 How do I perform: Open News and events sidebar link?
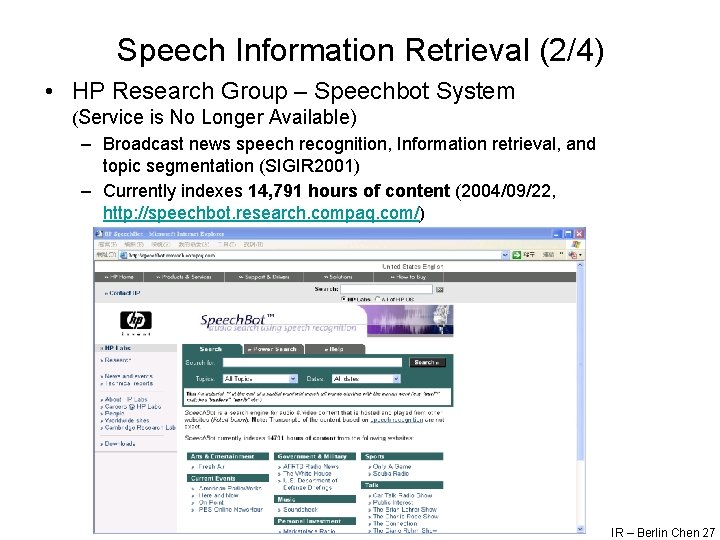[x=127, y=376]
